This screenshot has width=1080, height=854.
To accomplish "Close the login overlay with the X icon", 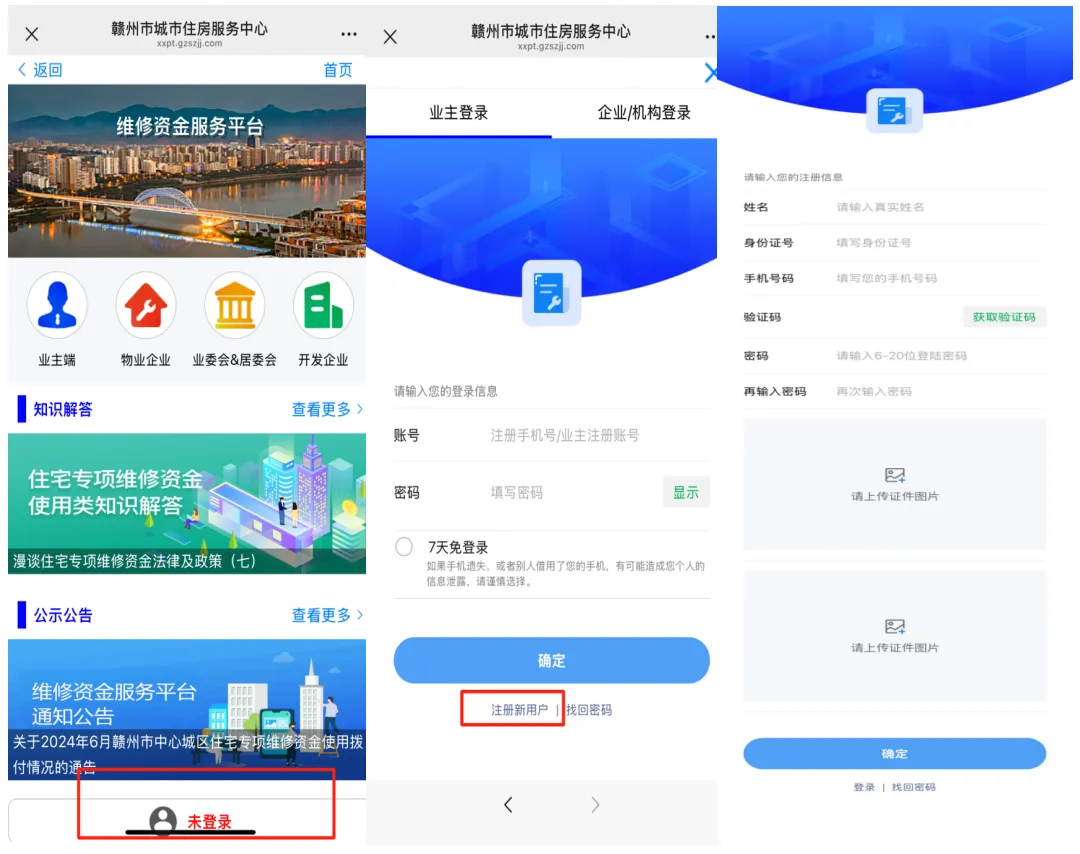I will tap(710, 72).
